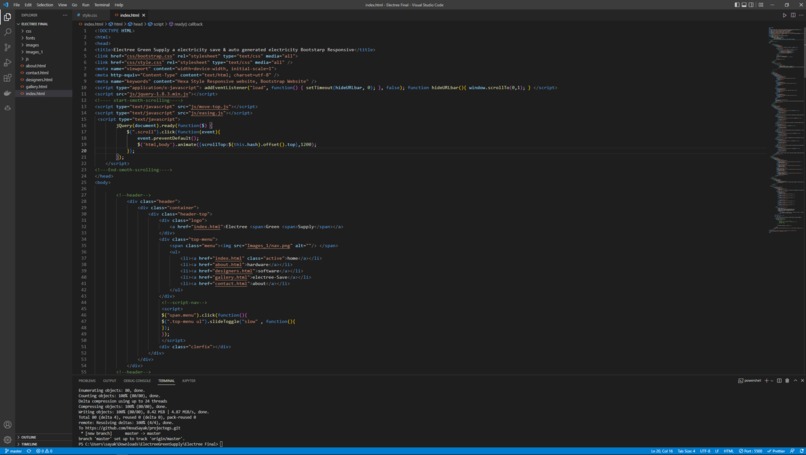The width and height of the screenshot is (806, 455).
Task: Open the Explorer panel ellipsis menu
Action: 65,15
